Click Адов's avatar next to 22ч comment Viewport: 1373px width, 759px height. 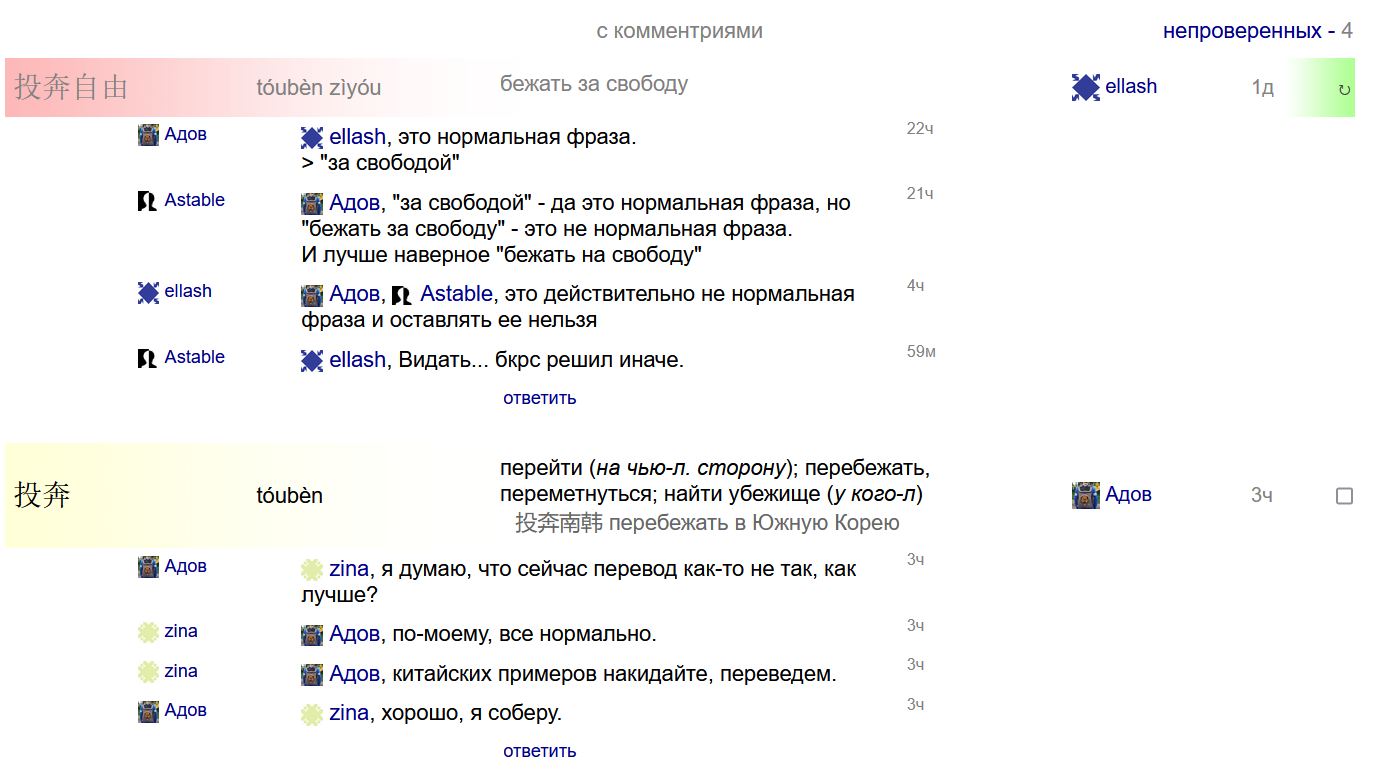tap(148, 134)
